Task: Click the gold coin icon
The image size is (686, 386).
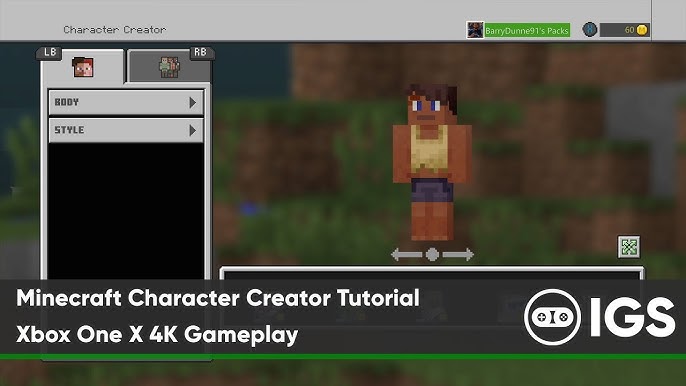Action: tap(642, 30)
